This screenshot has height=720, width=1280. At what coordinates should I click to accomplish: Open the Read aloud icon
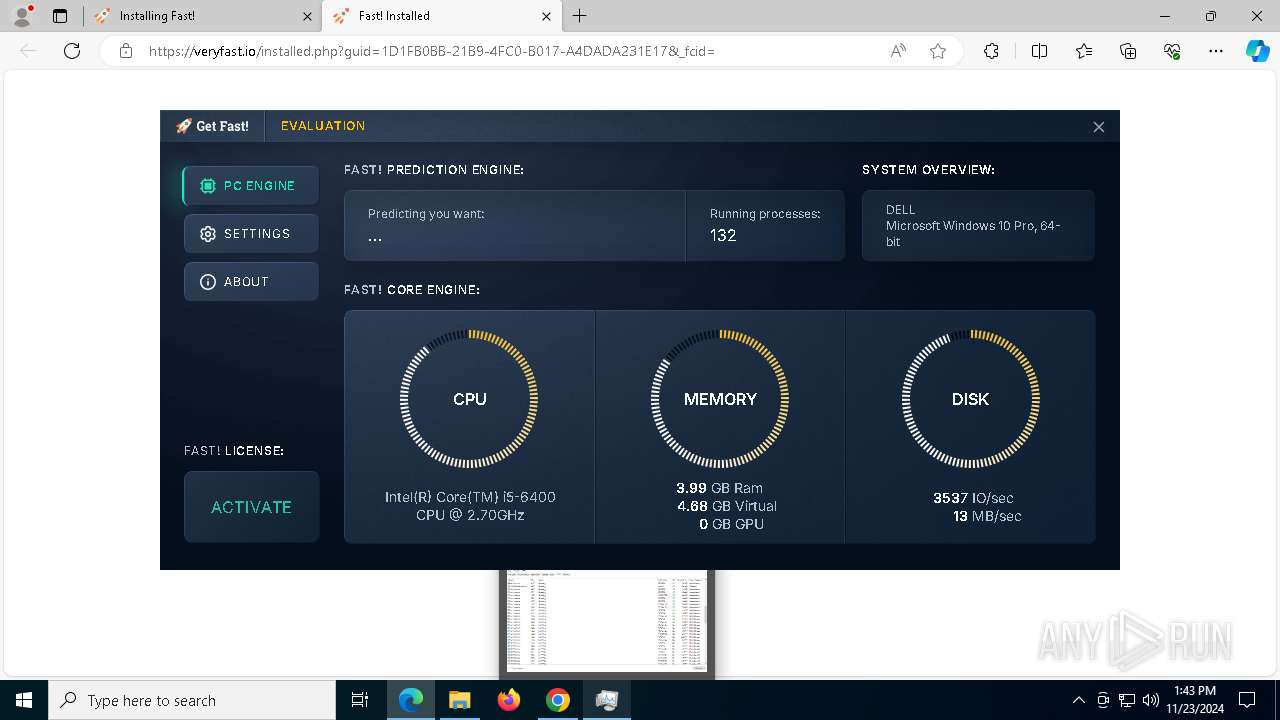click(898, 51)
